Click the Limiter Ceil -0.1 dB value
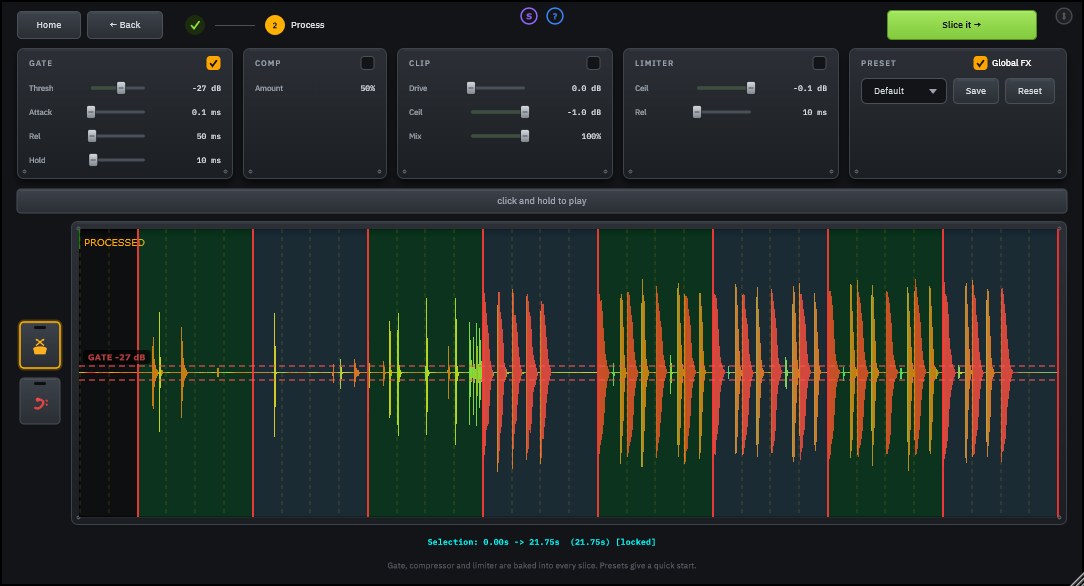Image resolution: width=1084 pixels, height=586 pixels. (810, 88)
